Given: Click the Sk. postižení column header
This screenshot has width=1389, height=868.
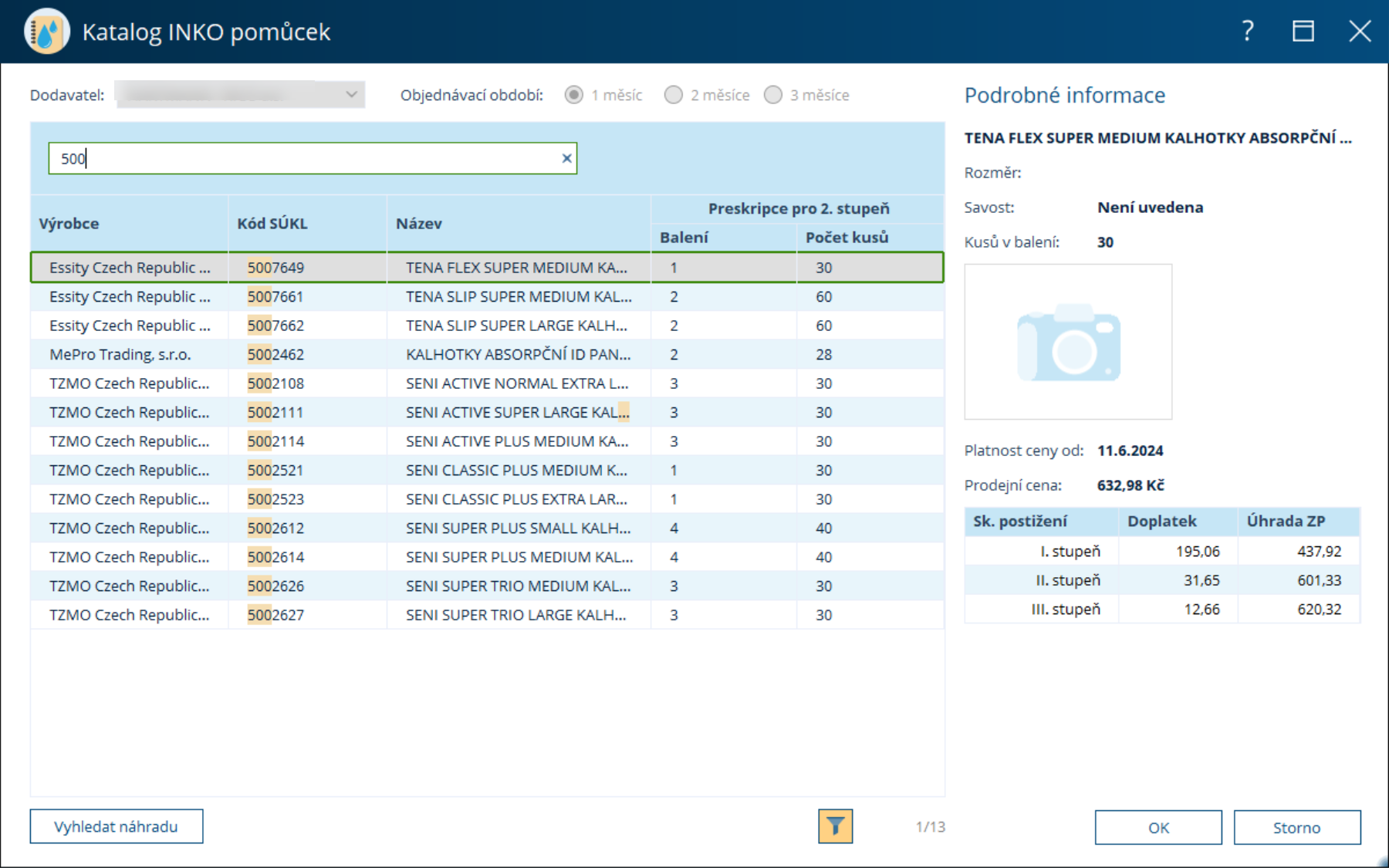Looking at the screenshot, I should [x=1042, y=522].
